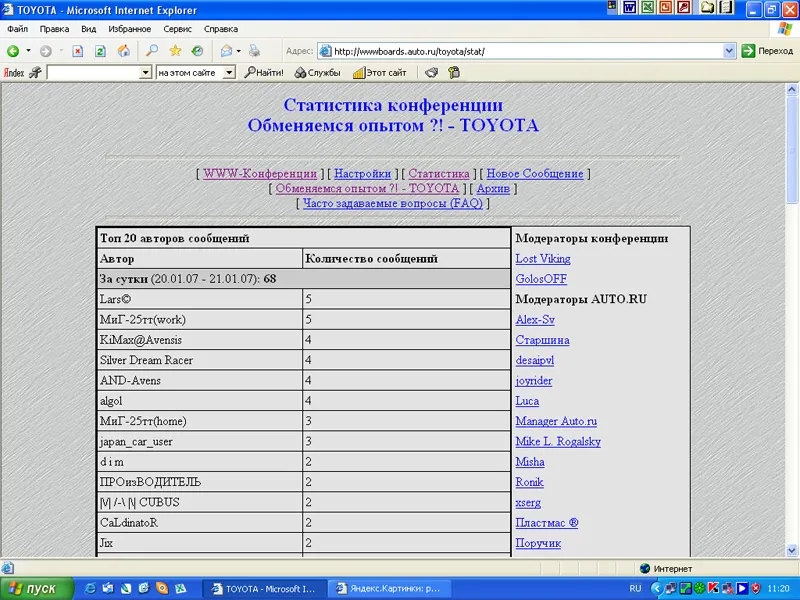Click the money/wallet icon on Yandex toolbar
The height and width of the screenshot is (600, 800).
[x=431, y=73]
